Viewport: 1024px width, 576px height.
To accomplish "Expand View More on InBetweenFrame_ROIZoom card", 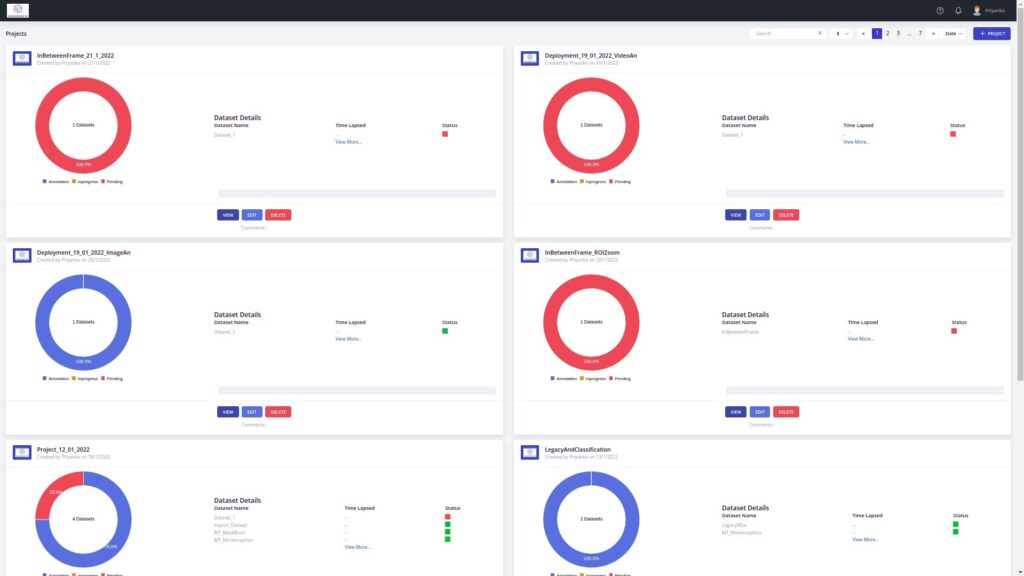I will 861,339.
